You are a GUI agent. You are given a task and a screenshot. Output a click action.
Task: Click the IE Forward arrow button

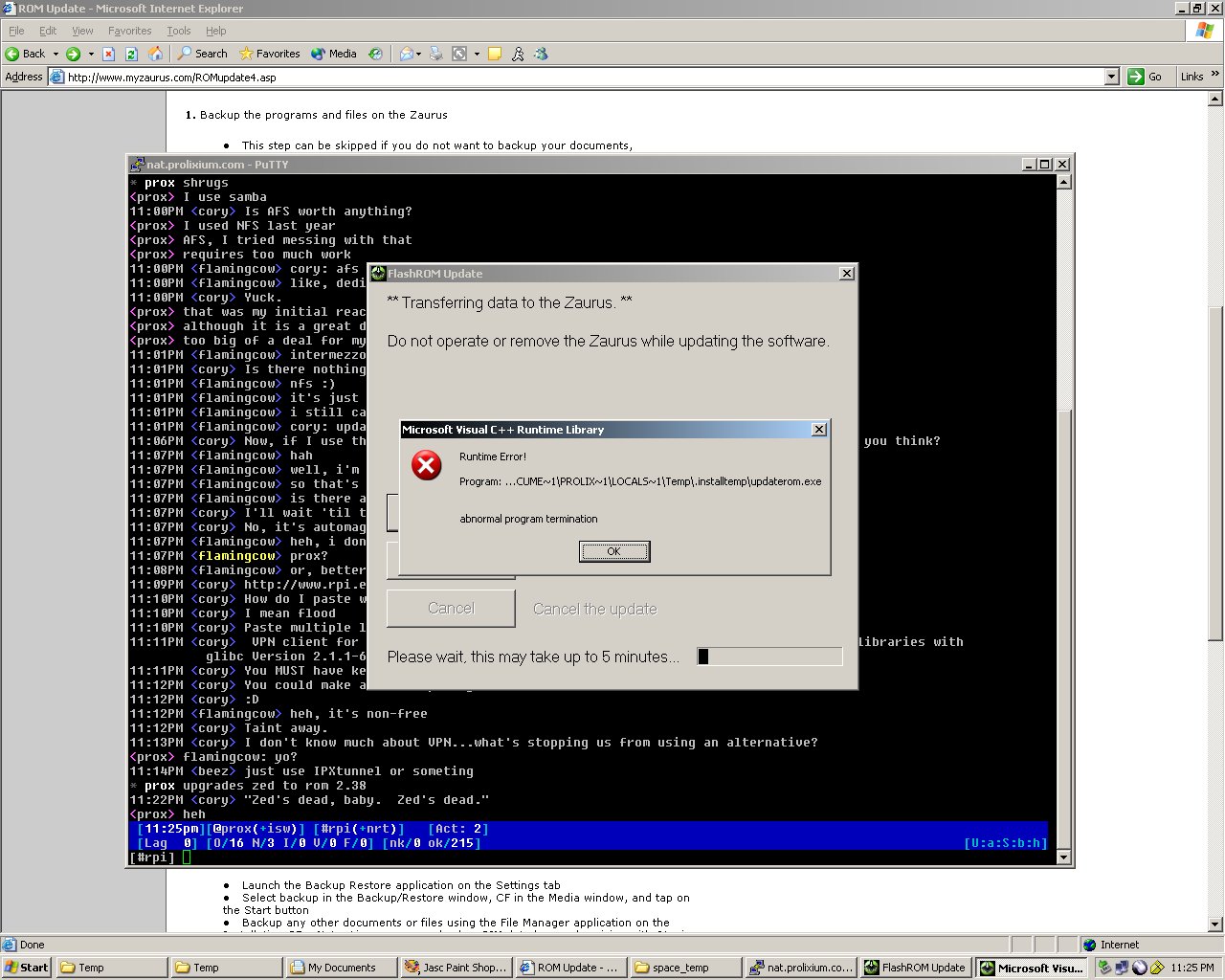(x=74, y=54)
